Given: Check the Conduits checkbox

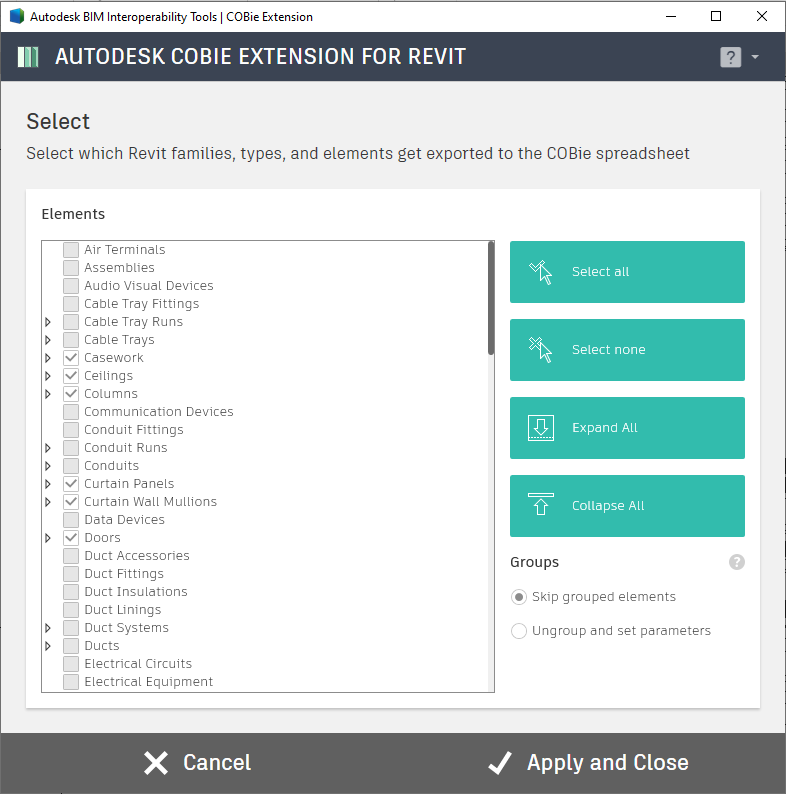Looking at the screenshot, I should point(71,466).
